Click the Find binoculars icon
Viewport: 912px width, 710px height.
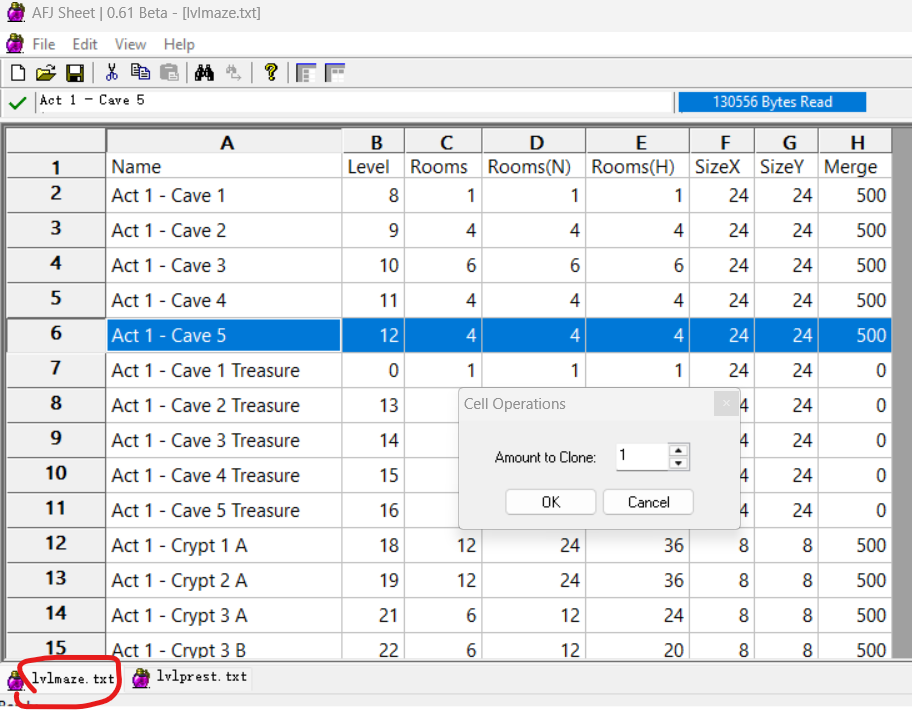tap(204, 73)
